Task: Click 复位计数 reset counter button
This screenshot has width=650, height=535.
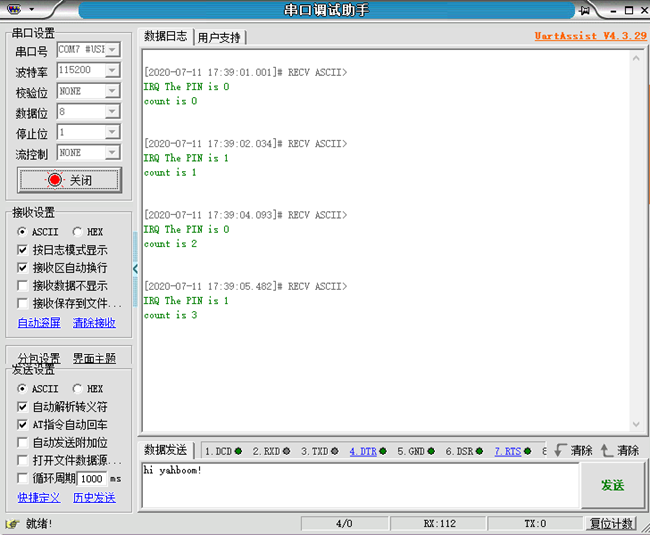Action: coord(611,524)
